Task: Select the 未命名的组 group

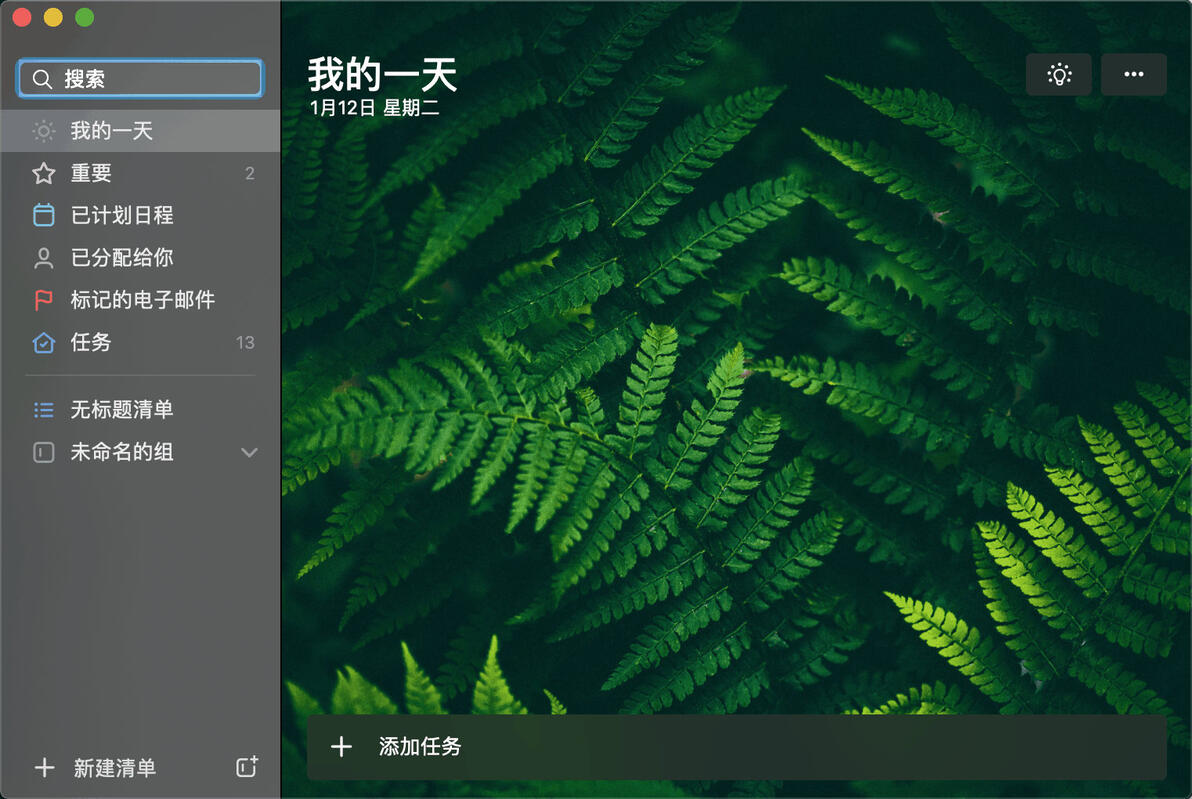Action: (x=141, y=452)
